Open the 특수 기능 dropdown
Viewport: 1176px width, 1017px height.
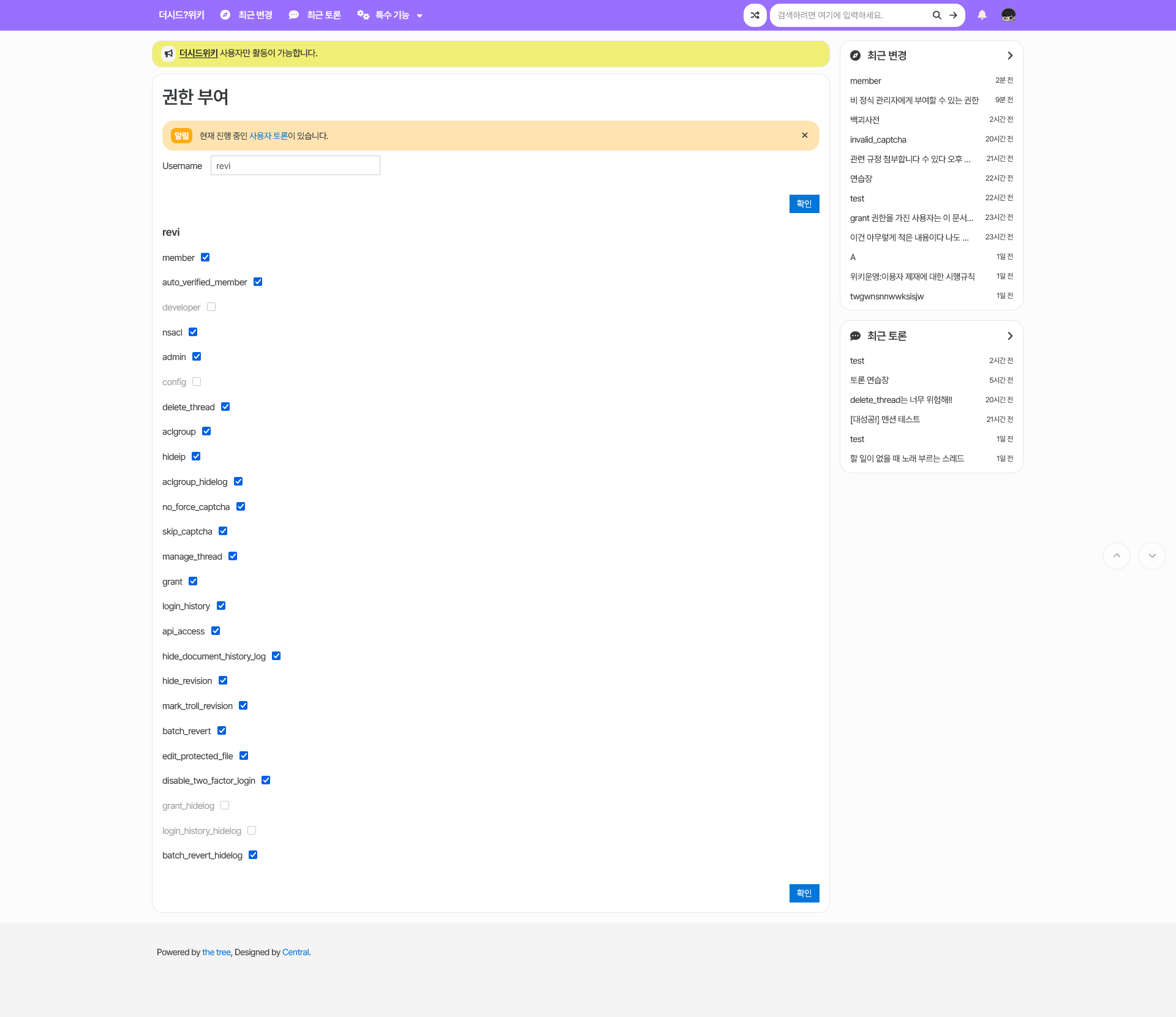click(390, 15)
